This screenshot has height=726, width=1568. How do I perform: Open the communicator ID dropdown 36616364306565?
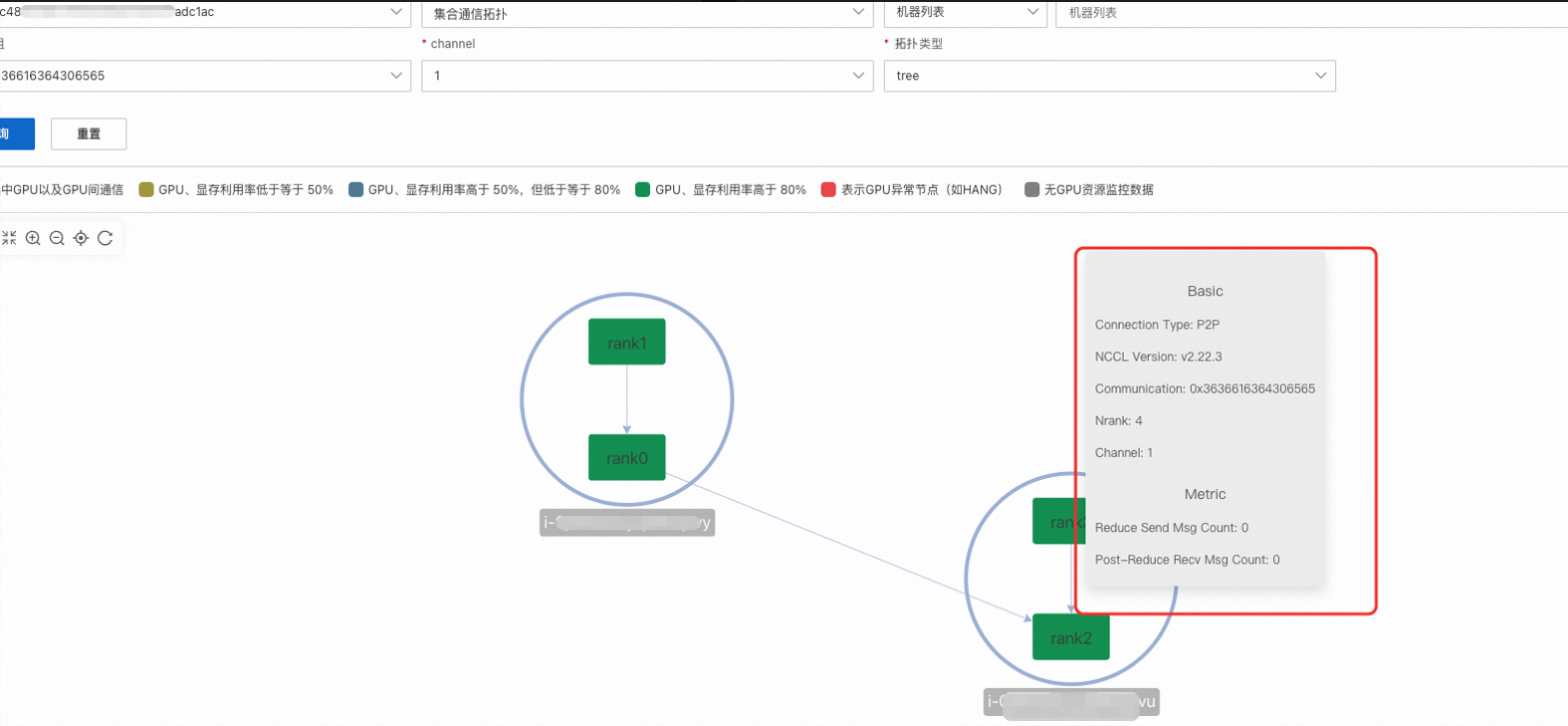tap(204, 76)
